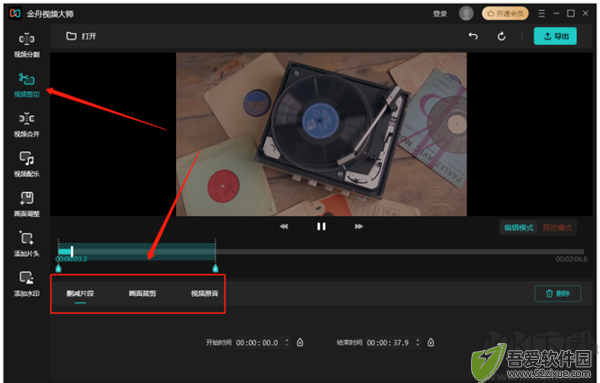Click the rewind playback button
600x383 pixels.
pyautogui.click(x=284, y=227)
